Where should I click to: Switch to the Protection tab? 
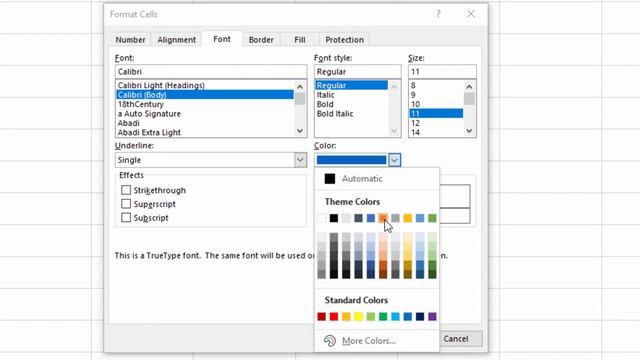click(x=344, y=40)
